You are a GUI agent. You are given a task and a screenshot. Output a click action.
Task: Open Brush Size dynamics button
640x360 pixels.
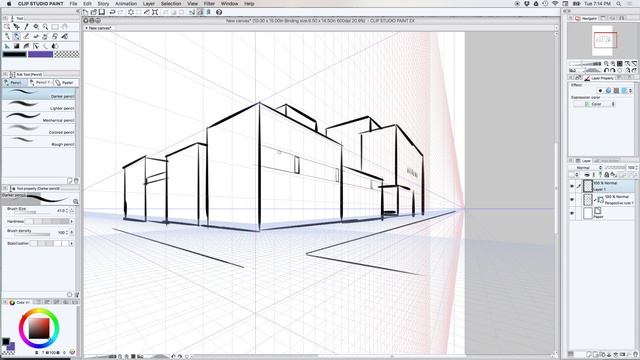tap(72, 211)
